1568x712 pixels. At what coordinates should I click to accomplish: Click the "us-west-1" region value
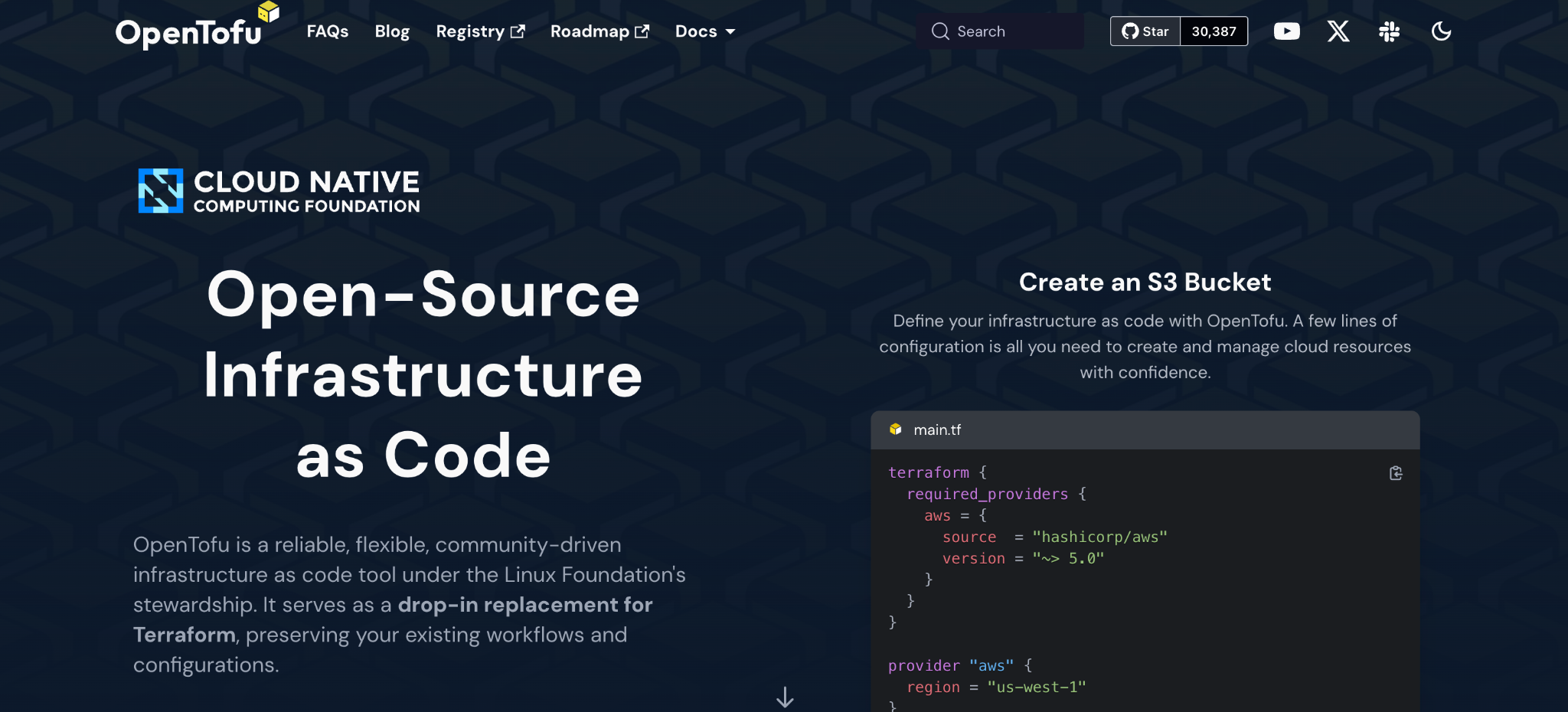tap(1037, 687)
